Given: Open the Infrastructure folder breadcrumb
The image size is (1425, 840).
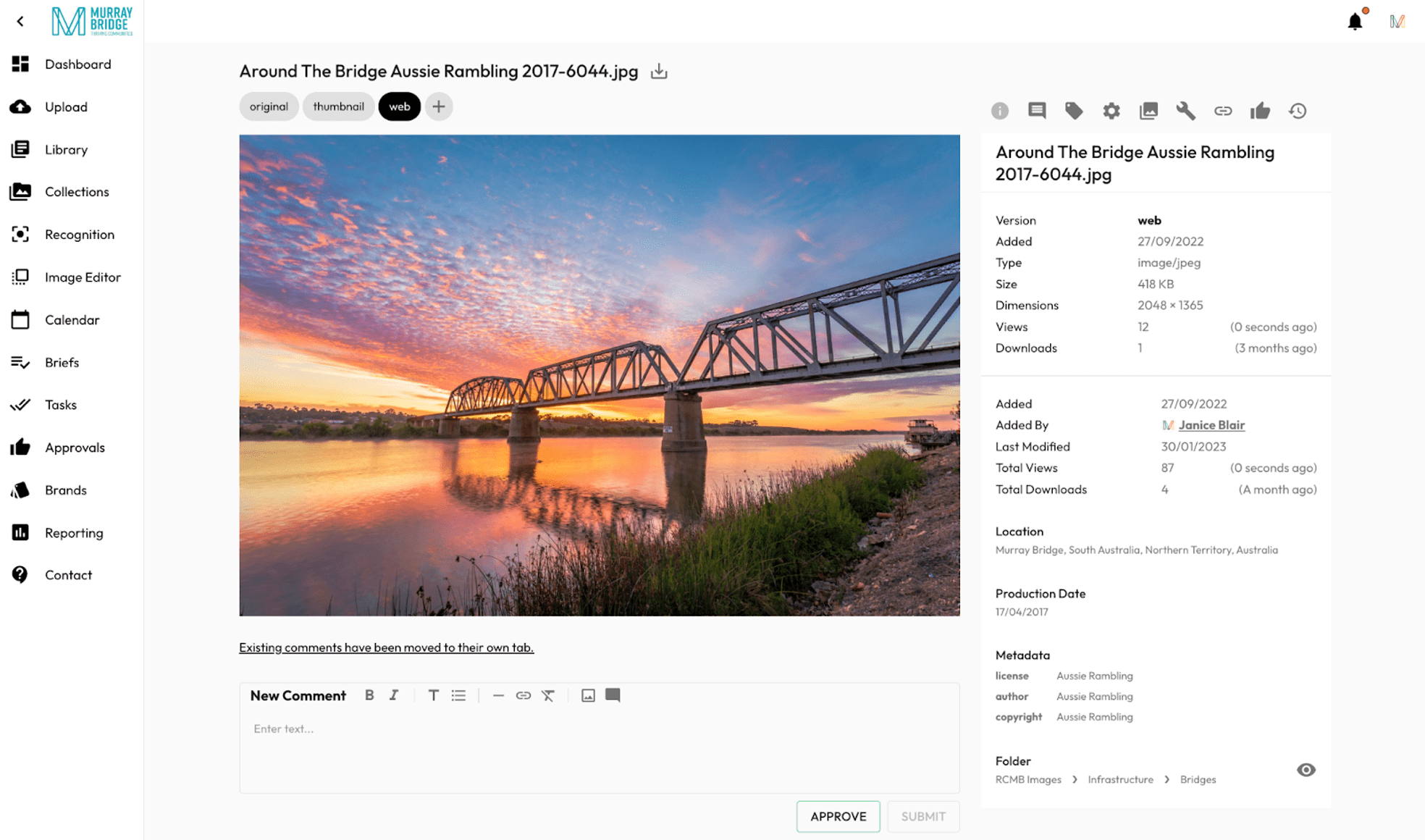Looking at the screenshot, I should pos(1120,780).
